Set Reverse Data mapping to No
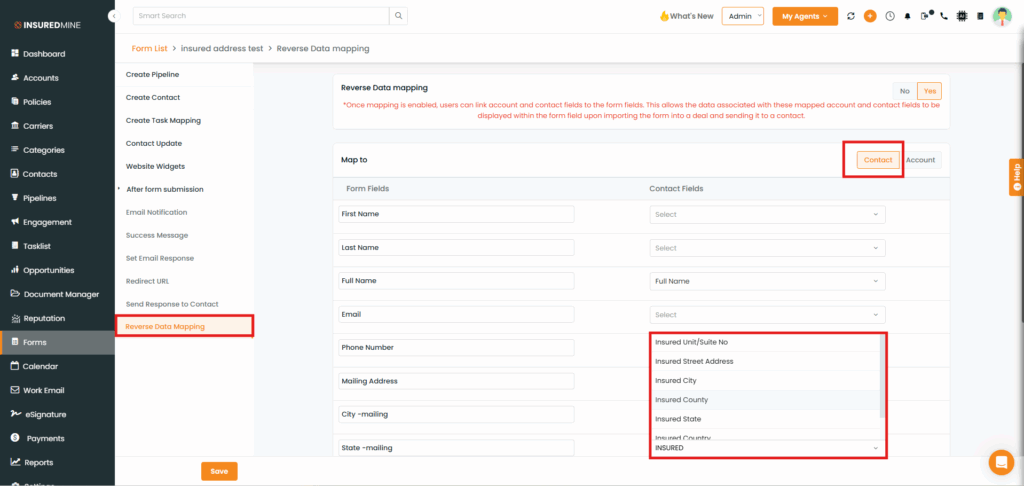This screenshot has width=1024, height=486. tap(905, 91)
